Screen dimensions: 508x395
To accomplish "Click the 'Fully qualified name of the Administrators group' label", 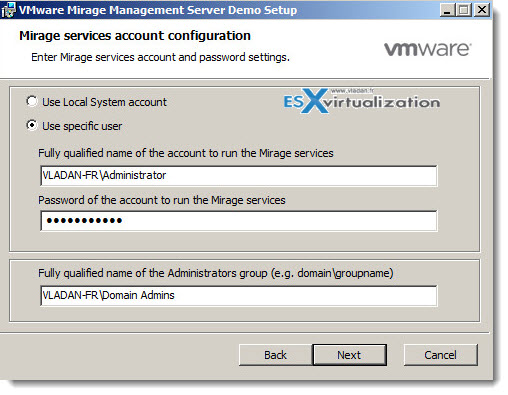I will coord(216,273).
